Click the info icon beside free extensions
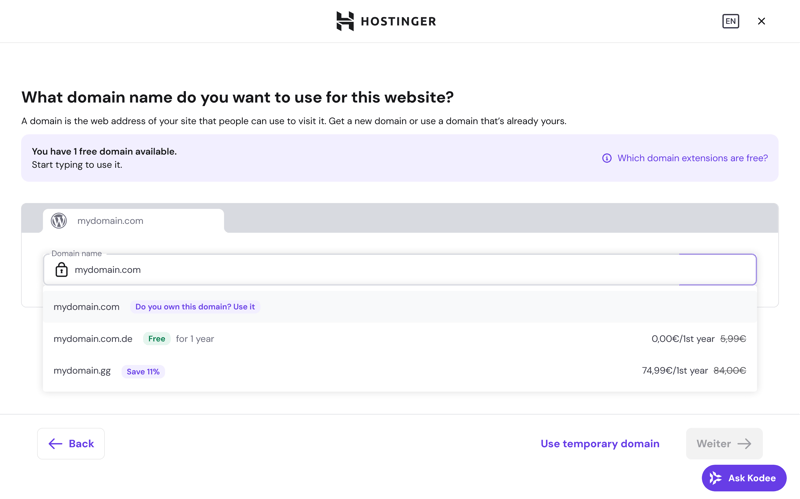 coord(607,158)
